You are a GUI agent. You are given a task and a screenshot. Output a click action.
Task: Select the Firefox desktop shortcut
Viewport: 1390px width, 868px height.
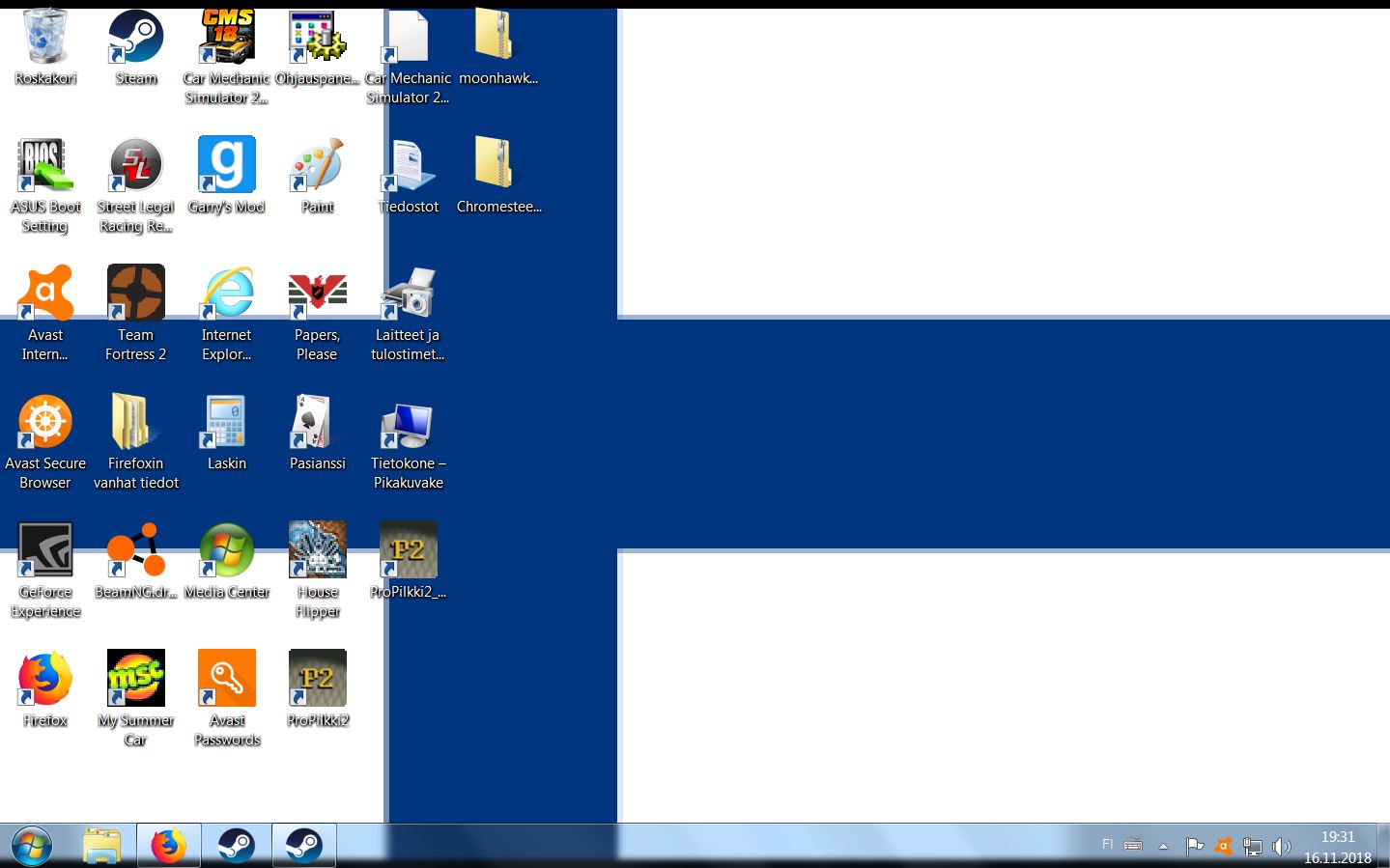(45, 690)
